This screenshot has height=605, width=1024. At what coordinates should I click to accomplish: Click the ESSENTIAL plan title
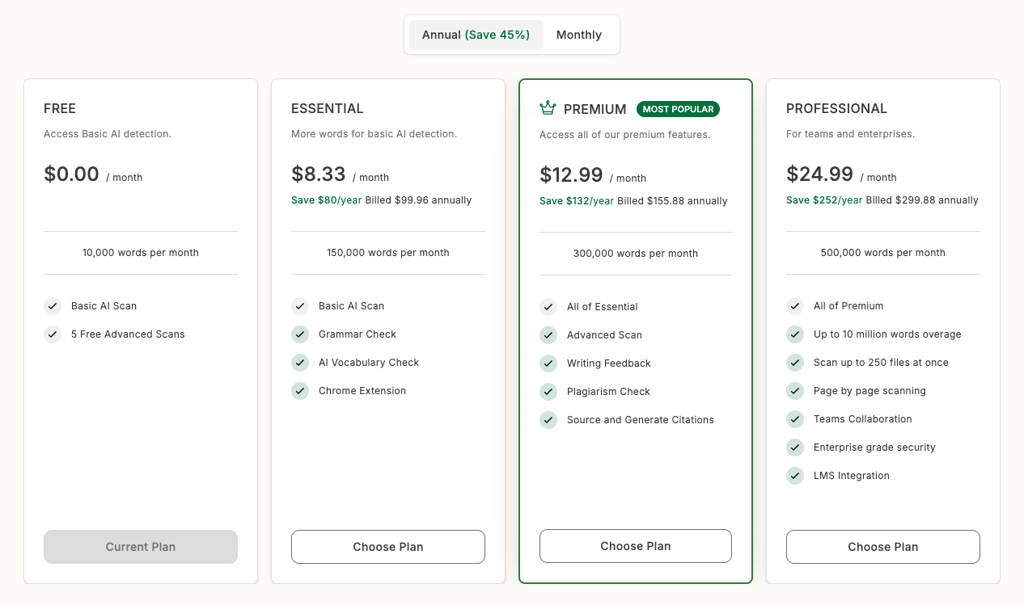click(327, 108)
